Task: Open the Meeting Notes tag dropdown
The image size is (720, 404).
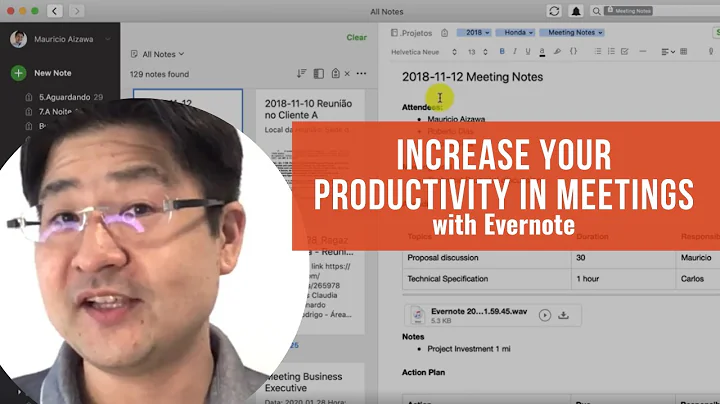Action: tap(572, 33)
